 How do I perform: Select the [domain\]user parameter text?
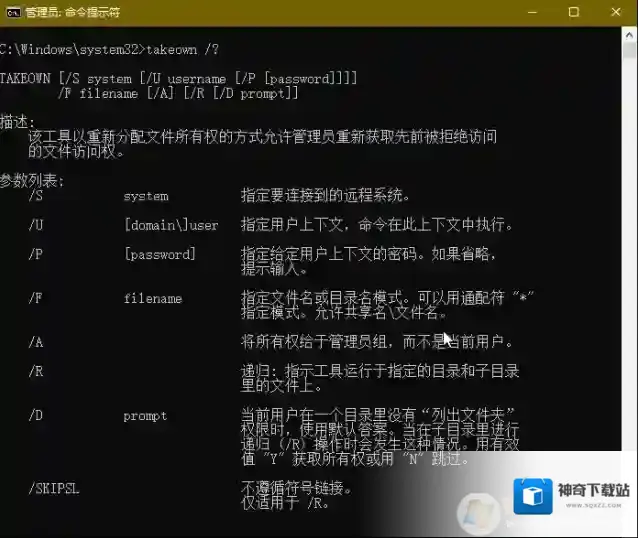tap(170, 225)
